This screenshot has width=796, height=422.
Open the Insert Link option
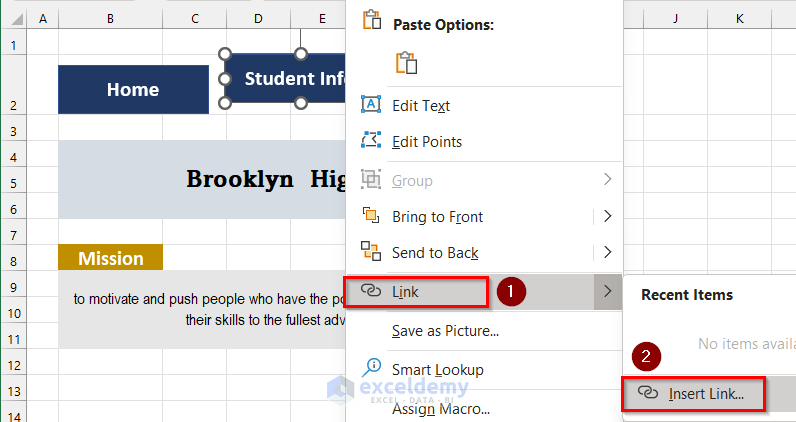pyautogui.click(x=706, y=394)
